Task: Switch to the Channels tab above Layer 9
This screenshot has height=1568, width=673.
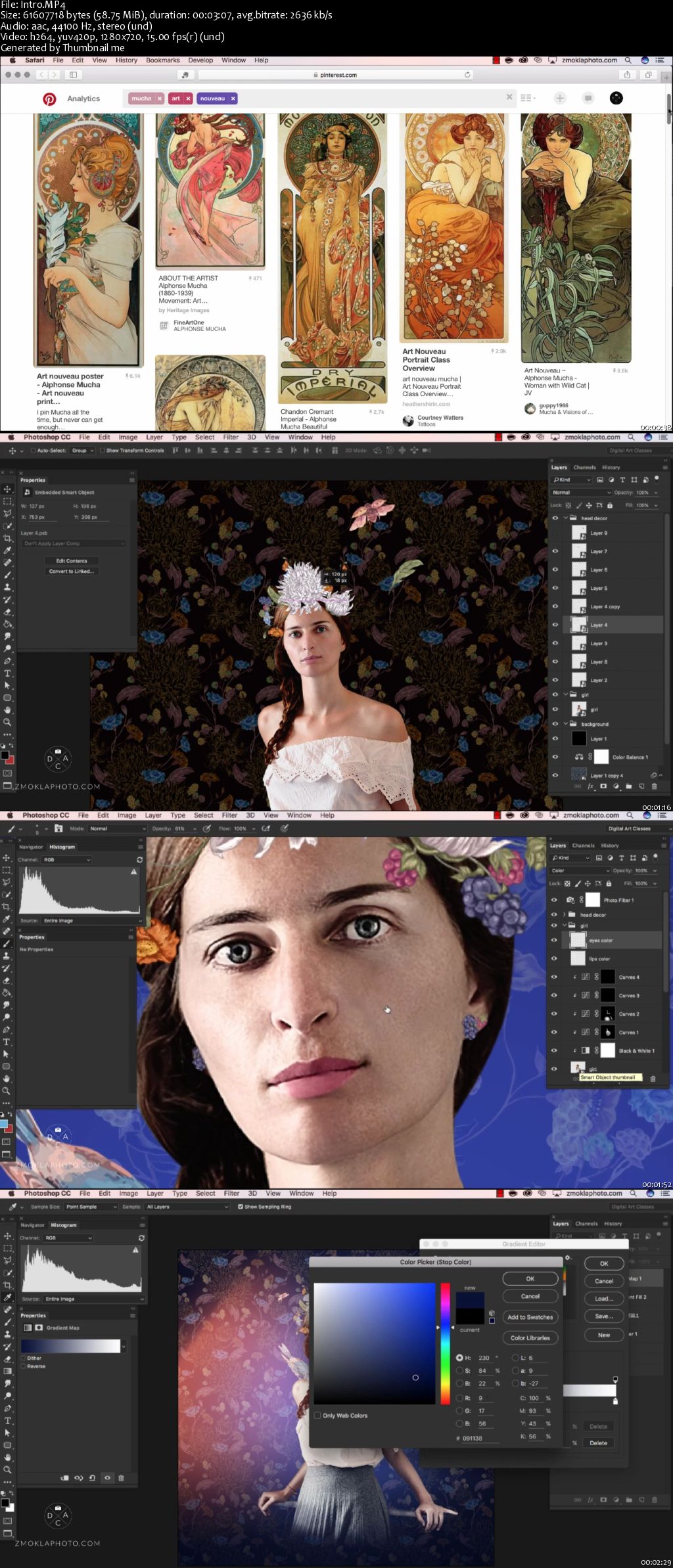Action: point(584,468)
